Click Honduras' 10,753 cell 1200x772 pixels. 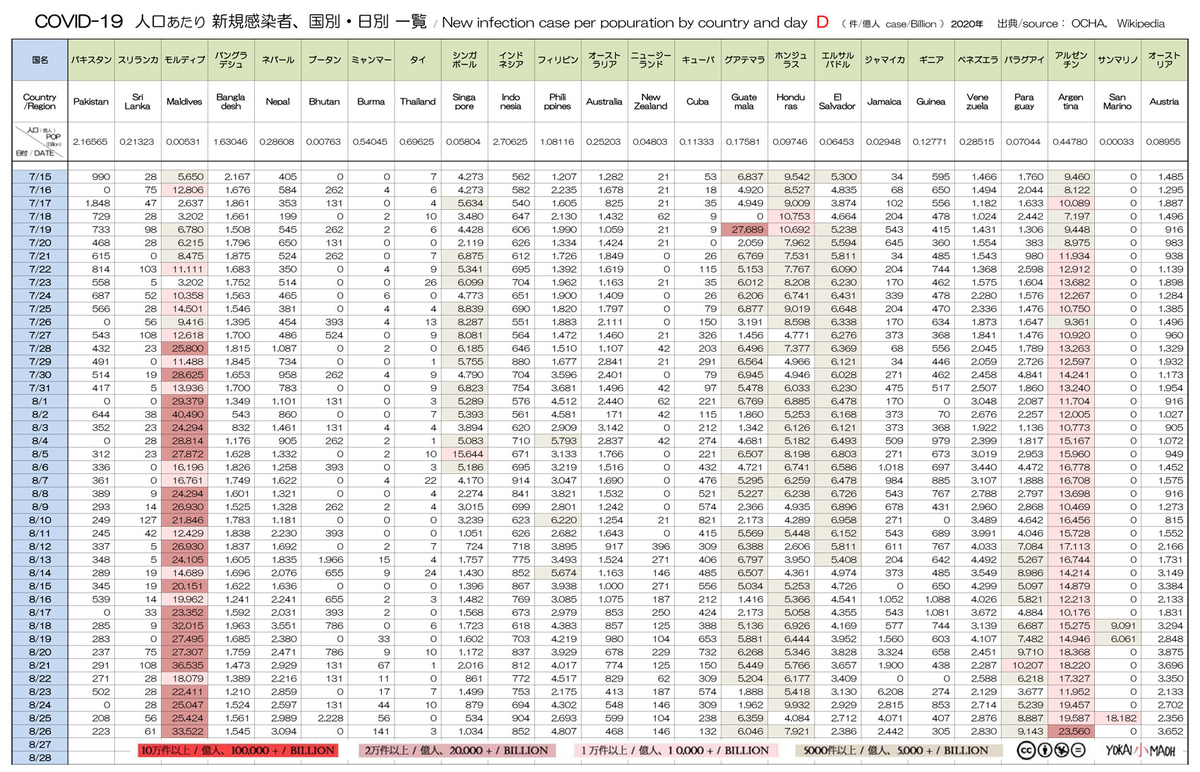pos(792,216)
